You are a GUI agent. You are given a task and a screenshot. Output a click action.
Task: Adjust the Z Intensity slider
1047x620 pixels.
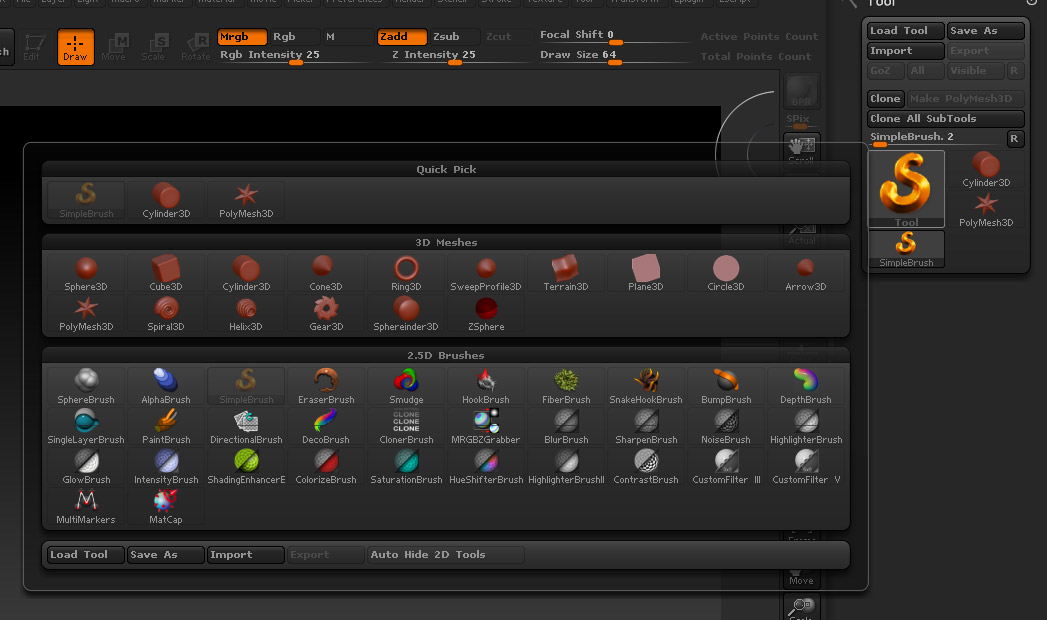pyautogui.click(x=454, y=55)
